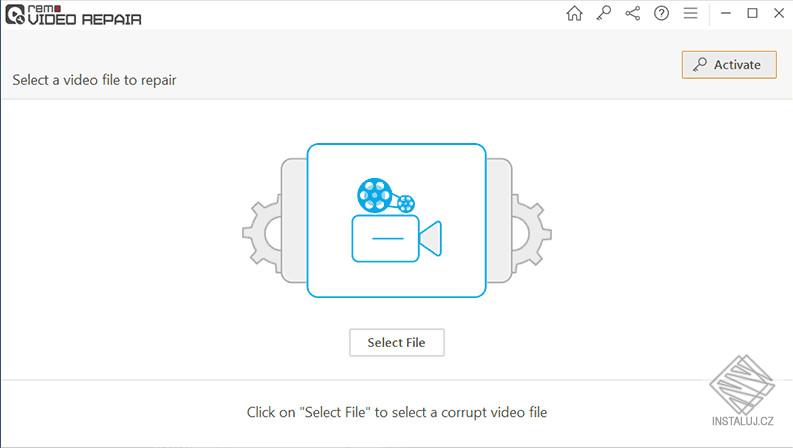This screenshot has width=793, height=448.
Task: Click the key glyph inside Activate
Action: pyautogui.click(x=700, y=65)
